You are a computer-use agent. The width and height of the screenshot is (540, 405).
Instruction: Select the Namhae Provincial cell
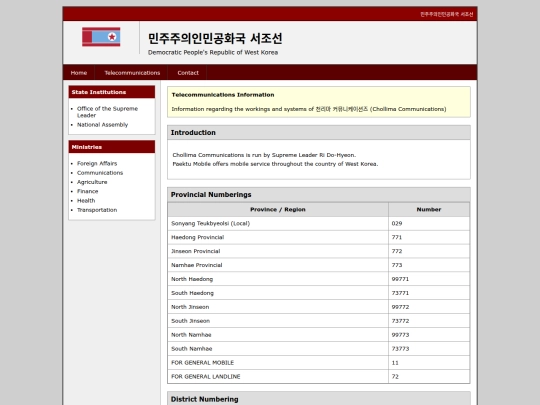(x=278, y=265)
